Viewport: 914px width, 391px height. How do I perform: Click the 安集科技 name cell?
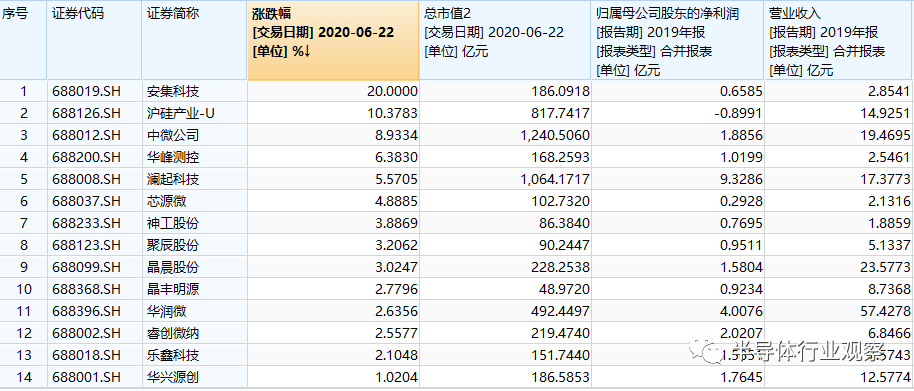[195, 91]
